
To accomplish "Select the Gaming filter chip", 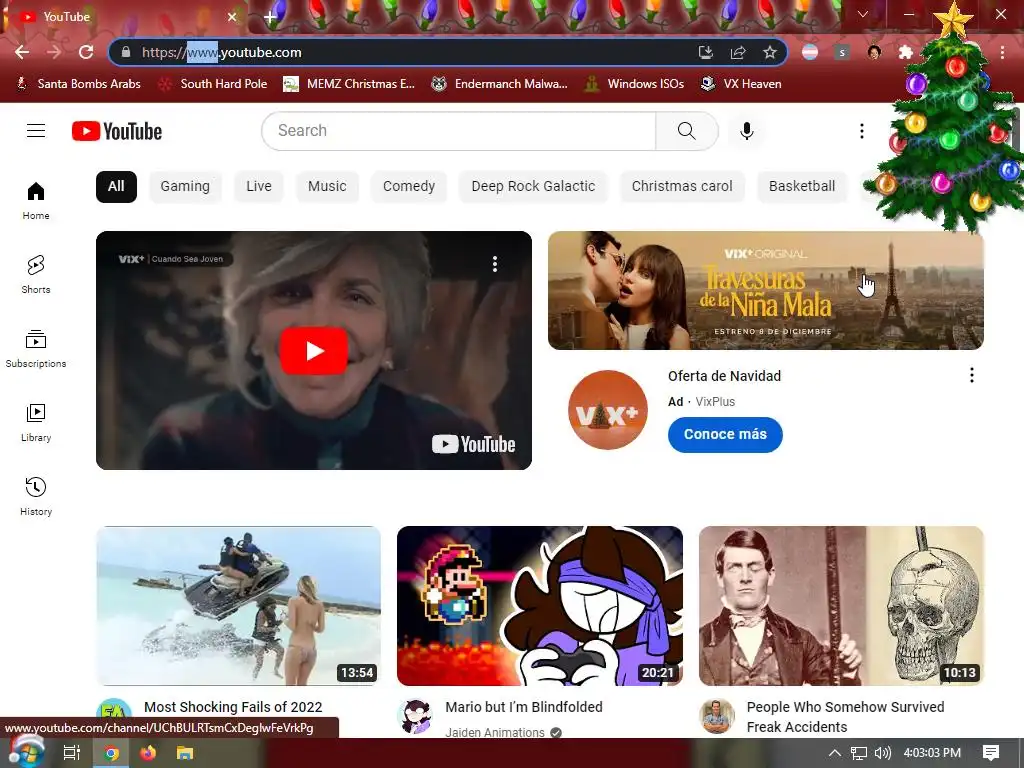I will (185, 186).
